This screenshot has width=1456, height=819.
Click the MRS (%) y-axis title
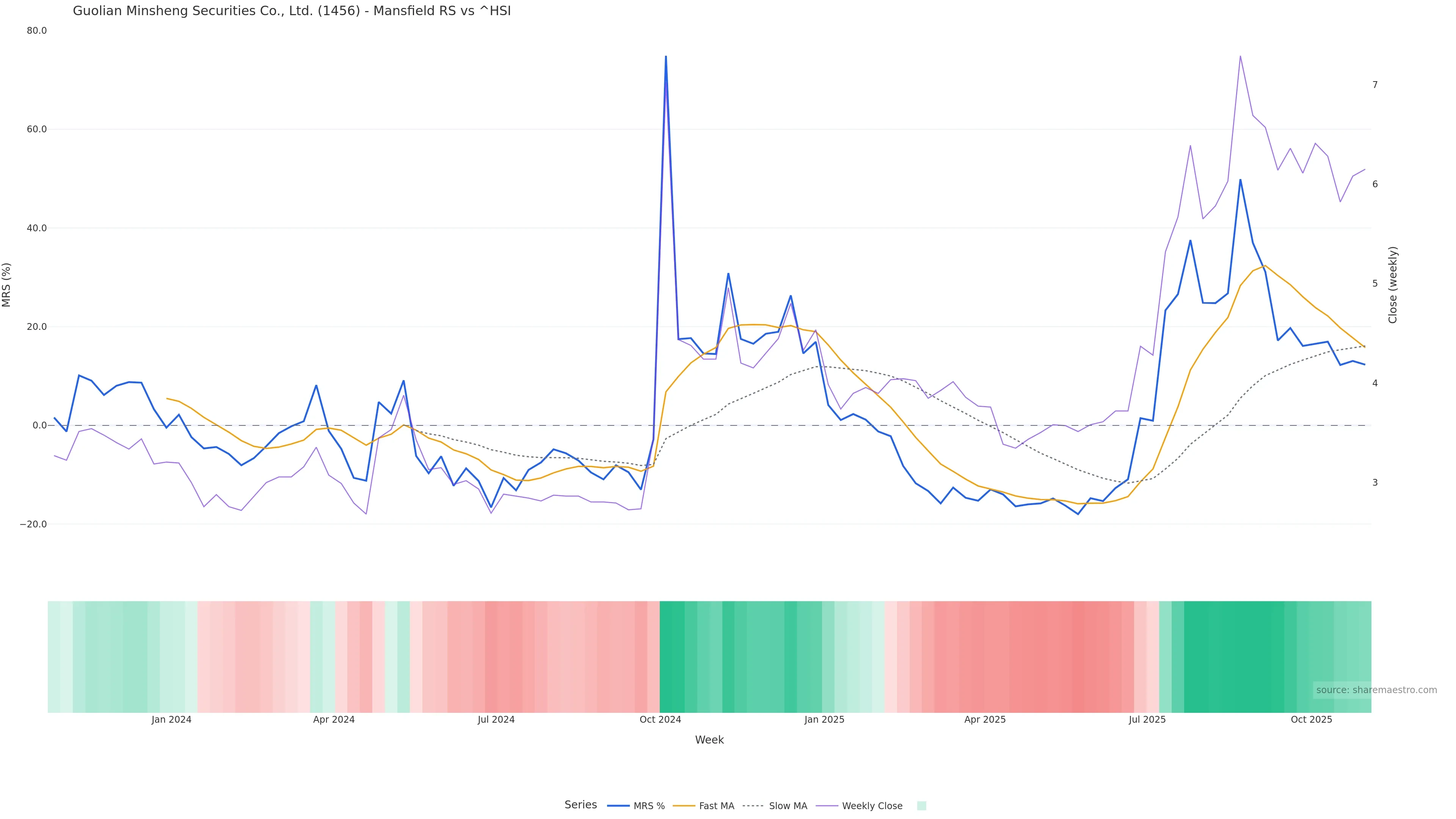tap(7, 285)
